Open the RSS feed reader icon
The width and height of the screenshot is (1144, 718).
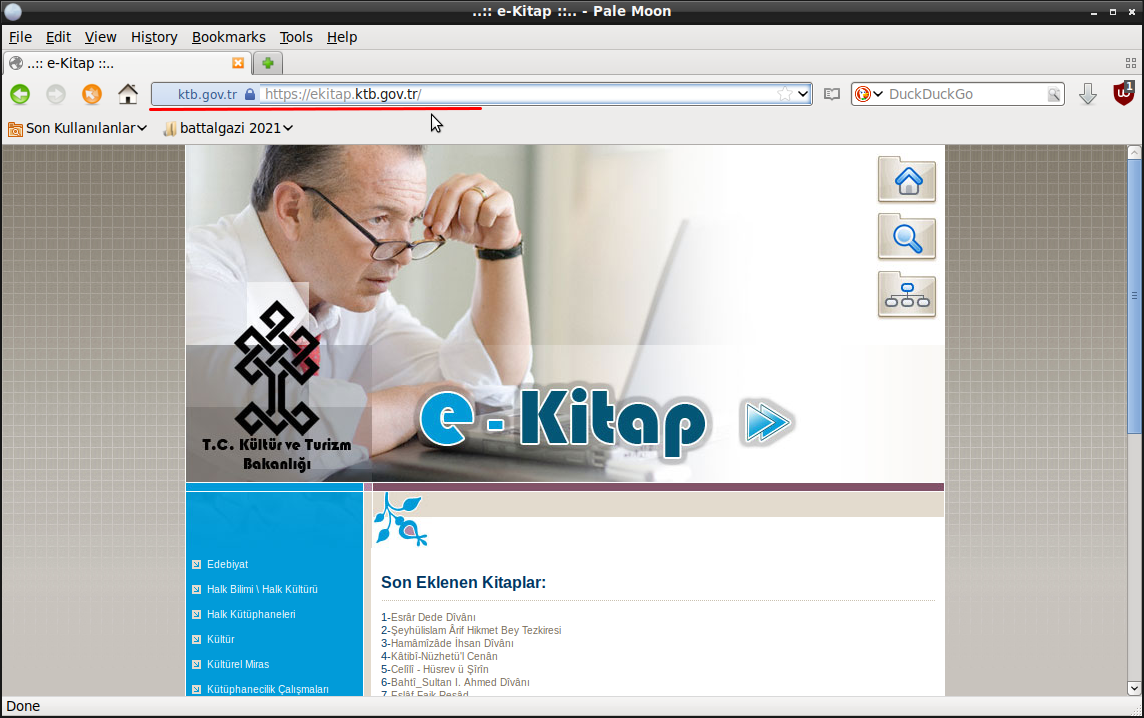[x=832, y=94]
